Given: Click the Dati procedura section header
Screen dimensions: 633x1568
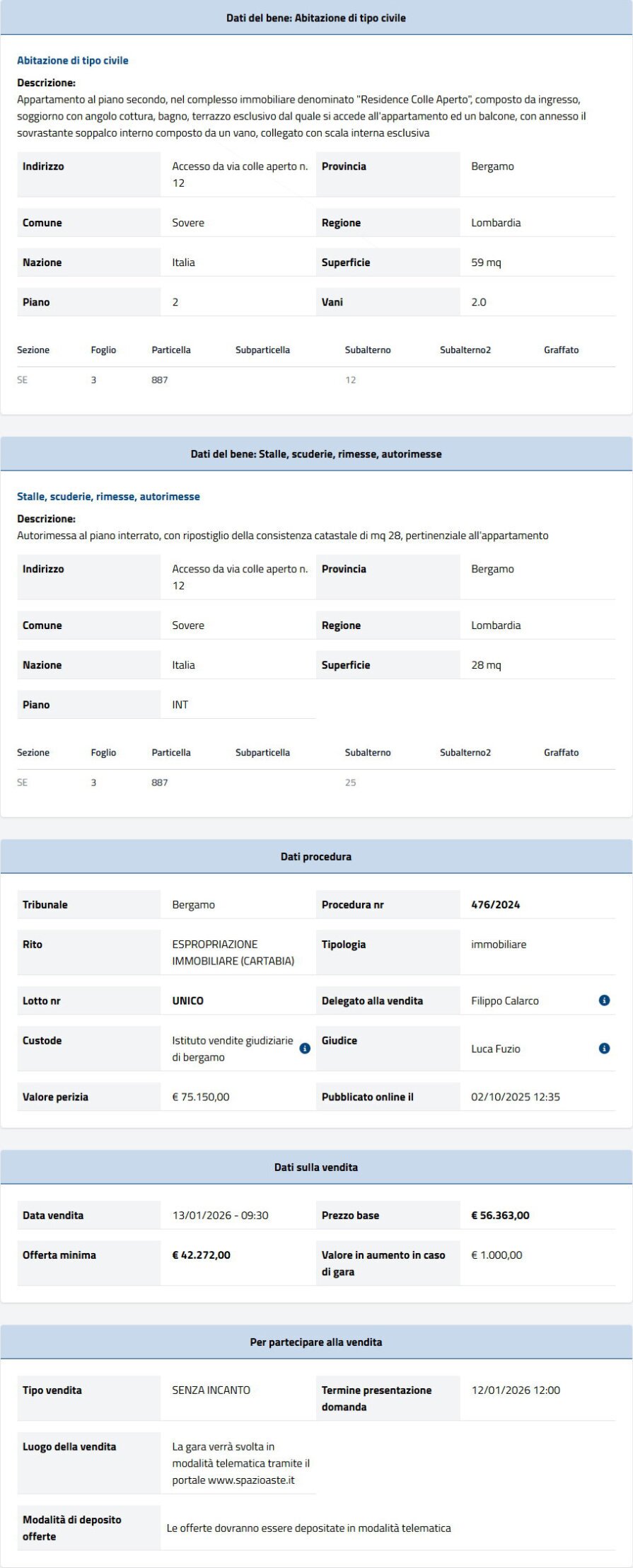Looking at the screenshot, I should pyautogui.click(x=316, y=855).
